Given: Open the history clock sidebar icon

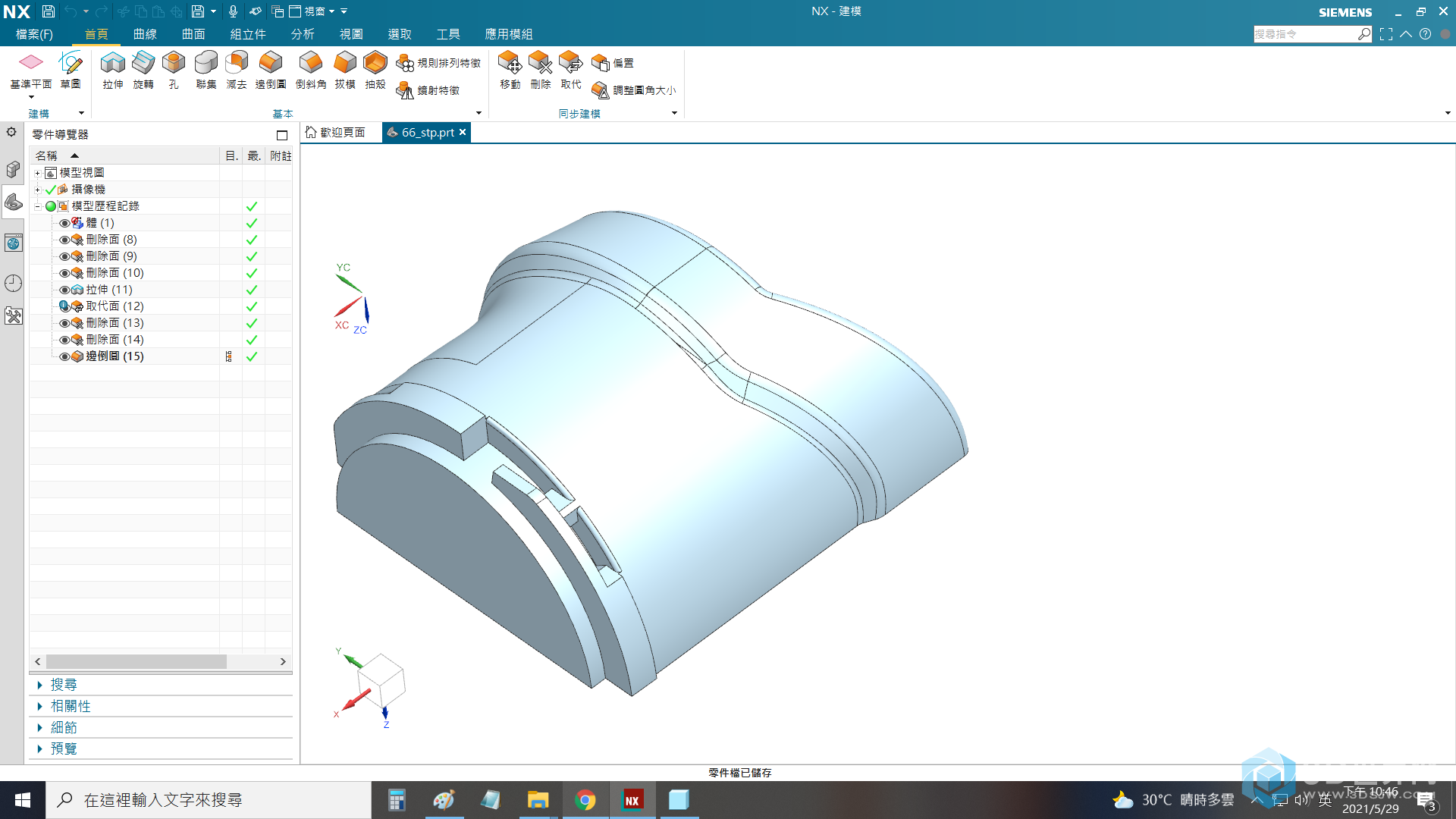Looking at the screenshot, I should 13,283.
